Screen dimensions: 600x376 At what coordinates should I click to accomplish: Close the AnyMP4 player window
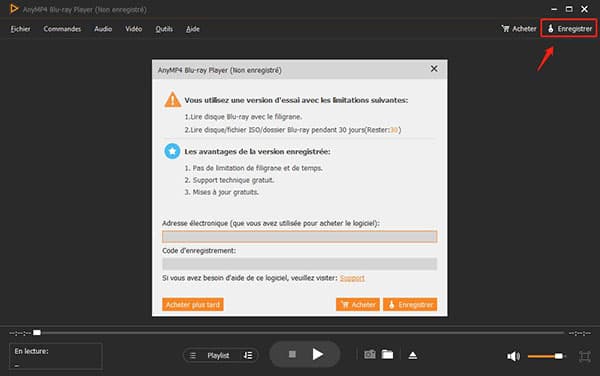click(x=584, y=9)
